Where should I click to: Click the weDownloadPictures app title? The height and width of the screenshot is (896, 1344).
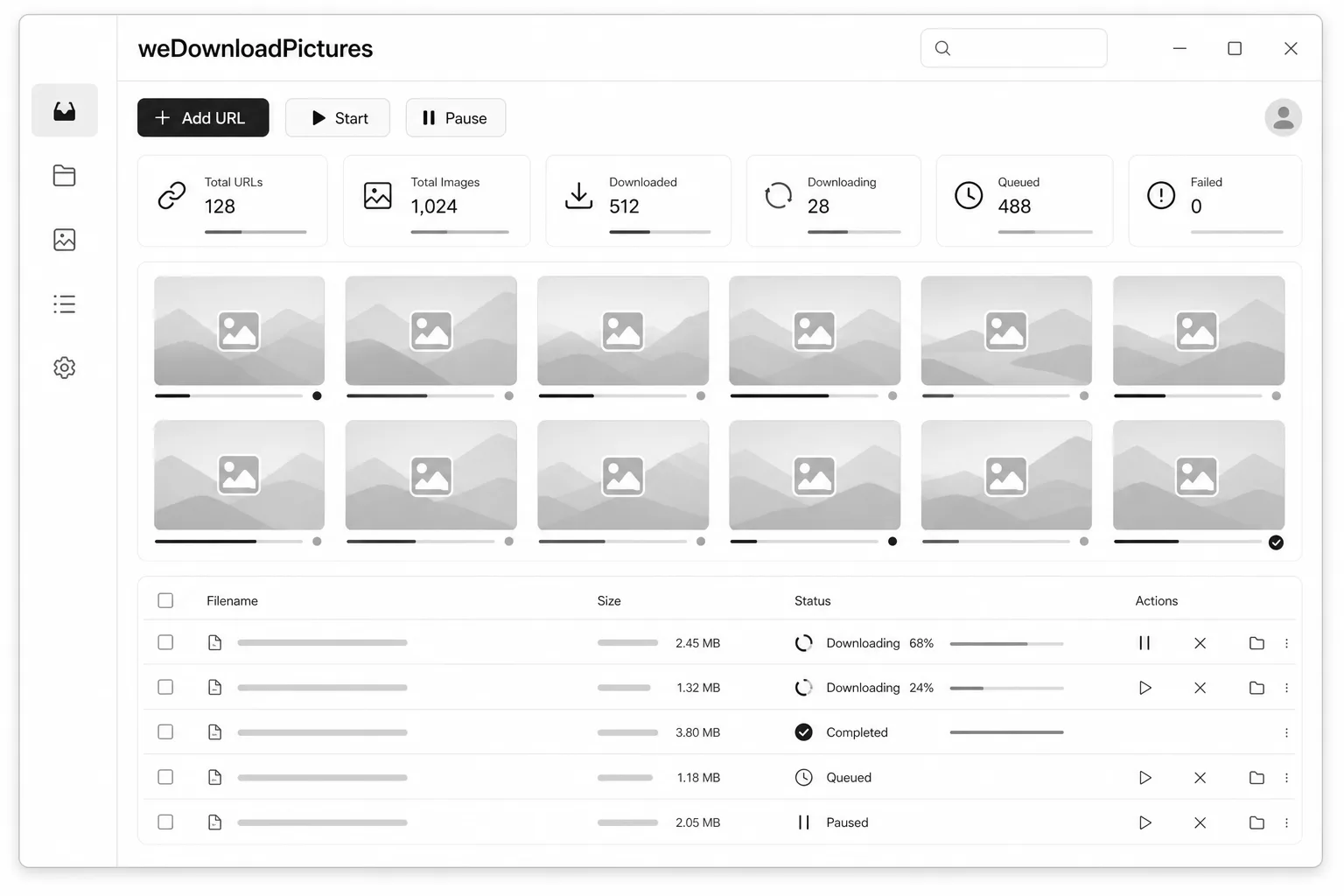pos(255,48)
